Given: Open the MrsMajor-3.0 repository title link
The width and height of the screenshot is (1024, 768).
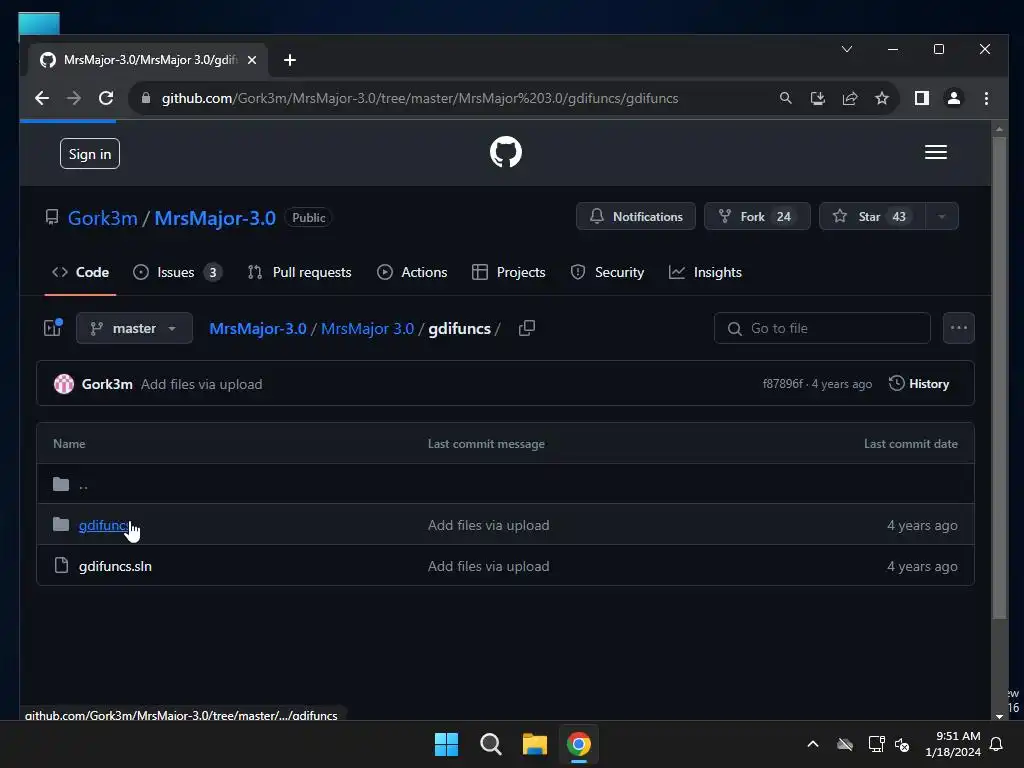Looking at the screenshot, I should [215, 218].
